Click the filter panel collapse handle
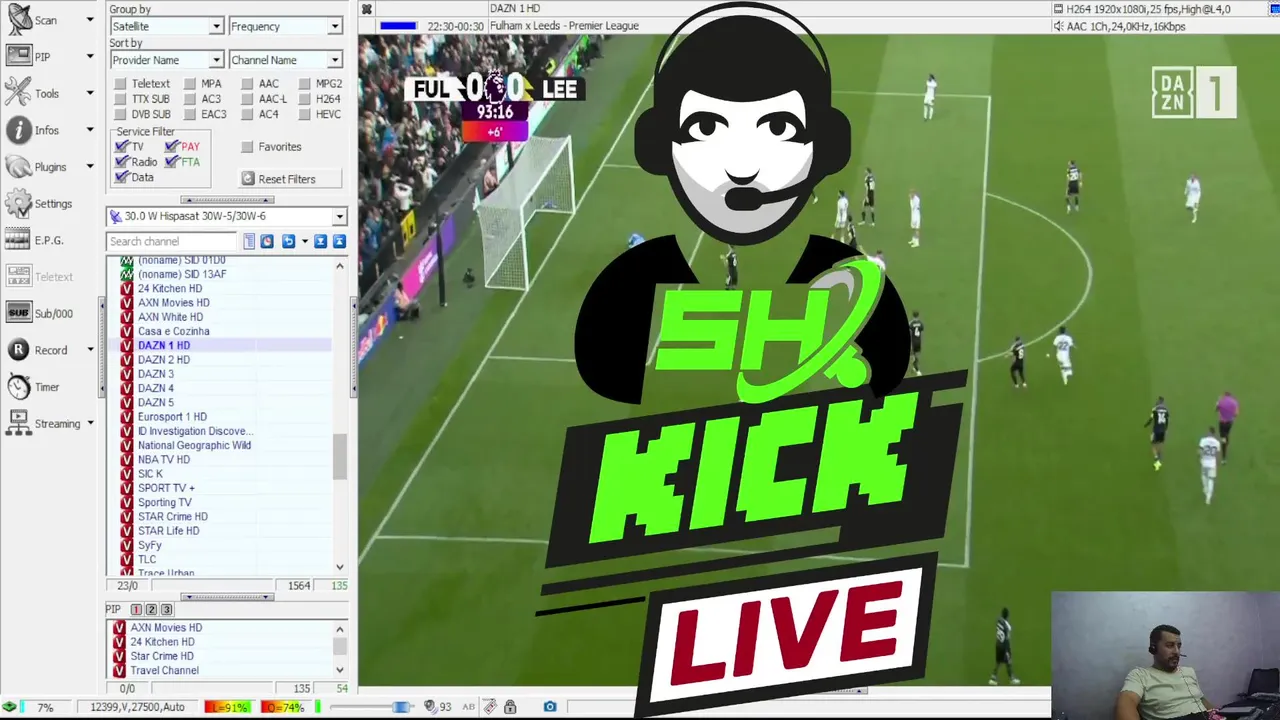Viewport: 1280px width, 720px height. [x=227, y=200]
